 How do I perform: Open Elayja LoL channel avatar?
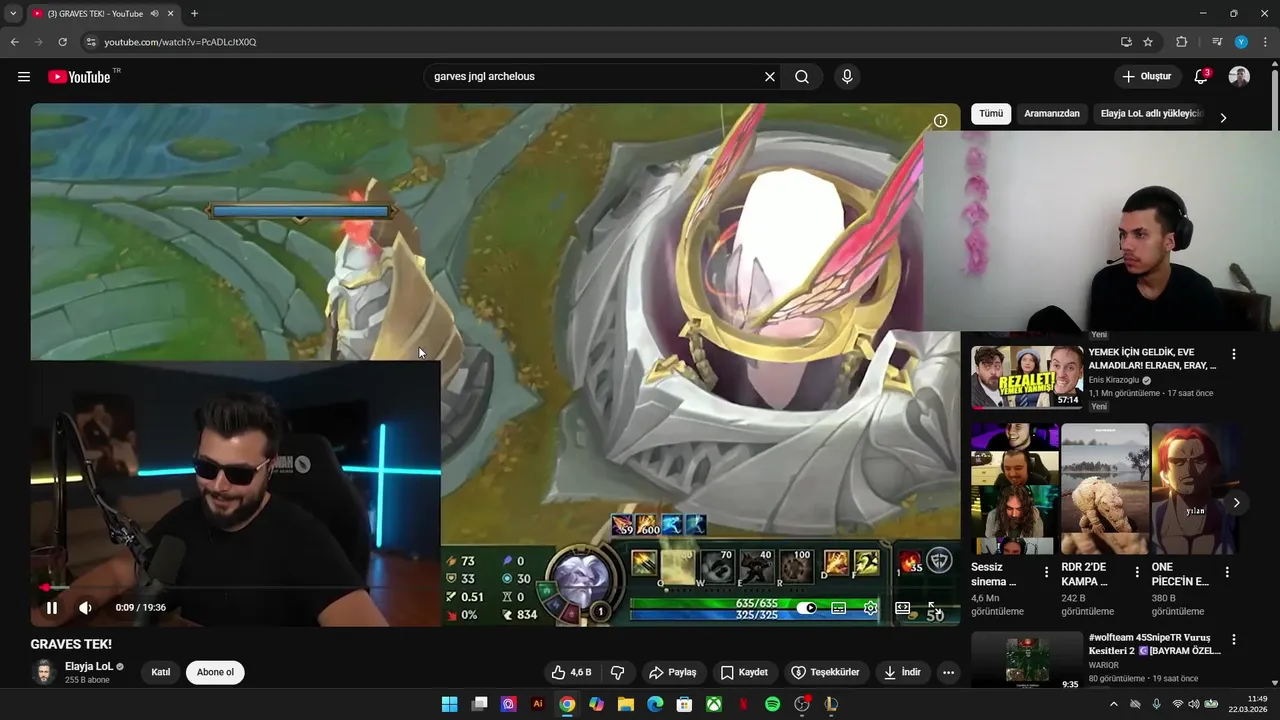pos(44,672)
